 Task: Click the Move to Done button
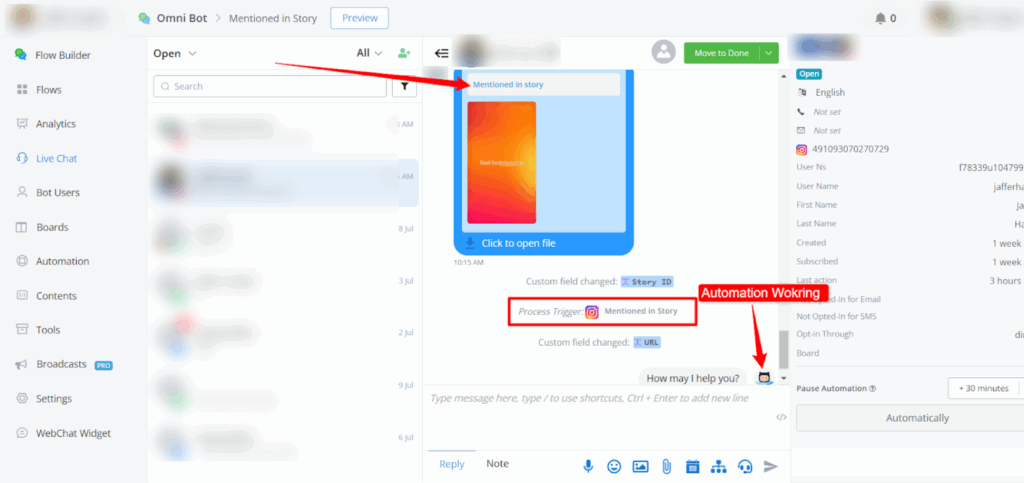[720, 53]
